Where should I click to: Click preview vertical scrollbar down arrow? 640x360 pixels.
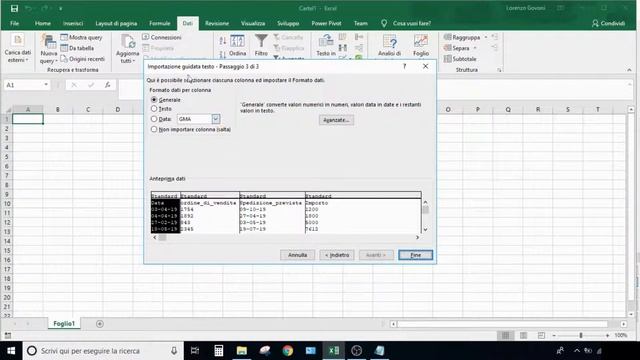click(x=425, y=229)
